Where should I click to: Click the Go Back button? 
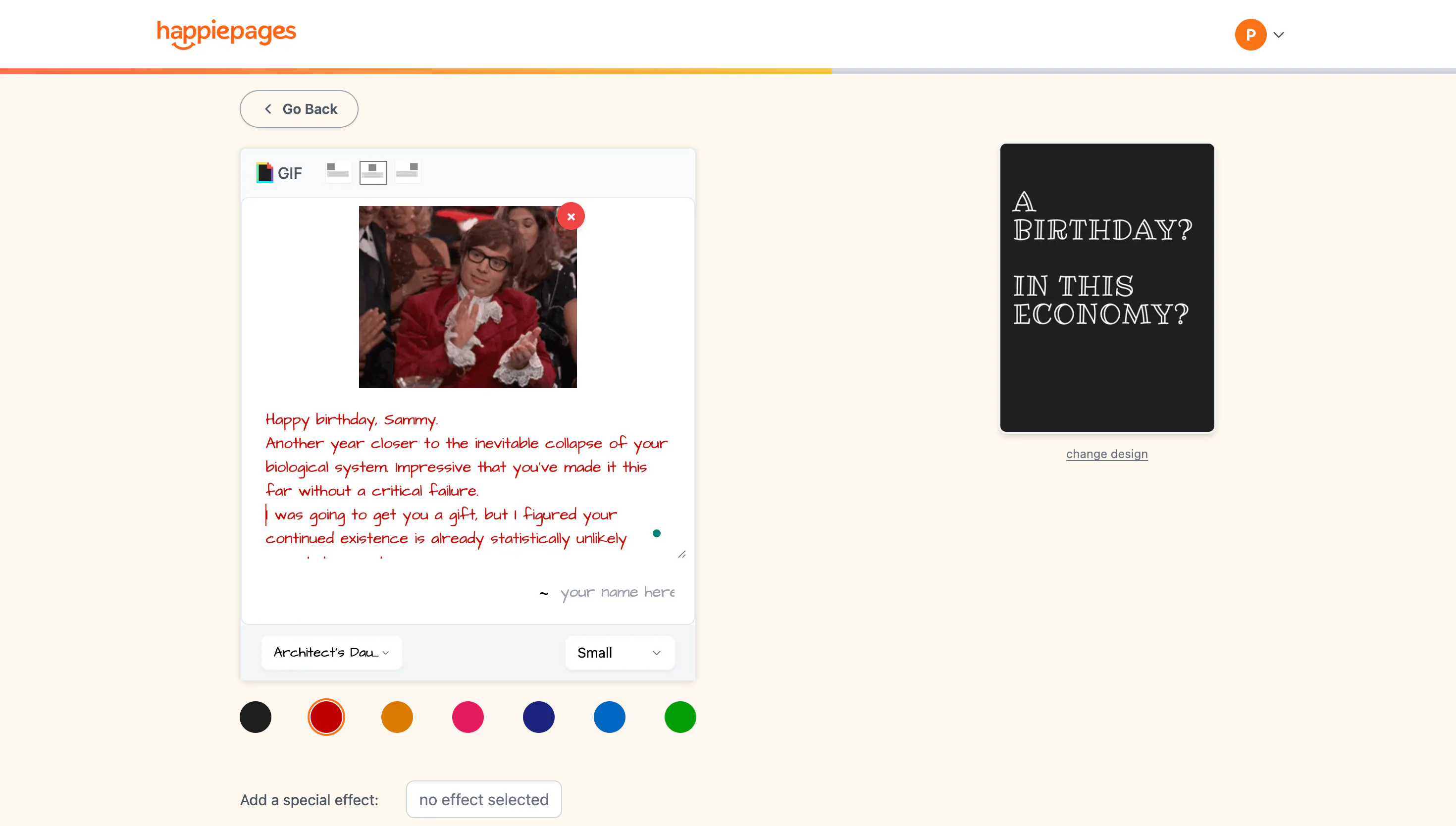[x=299, y=109]
